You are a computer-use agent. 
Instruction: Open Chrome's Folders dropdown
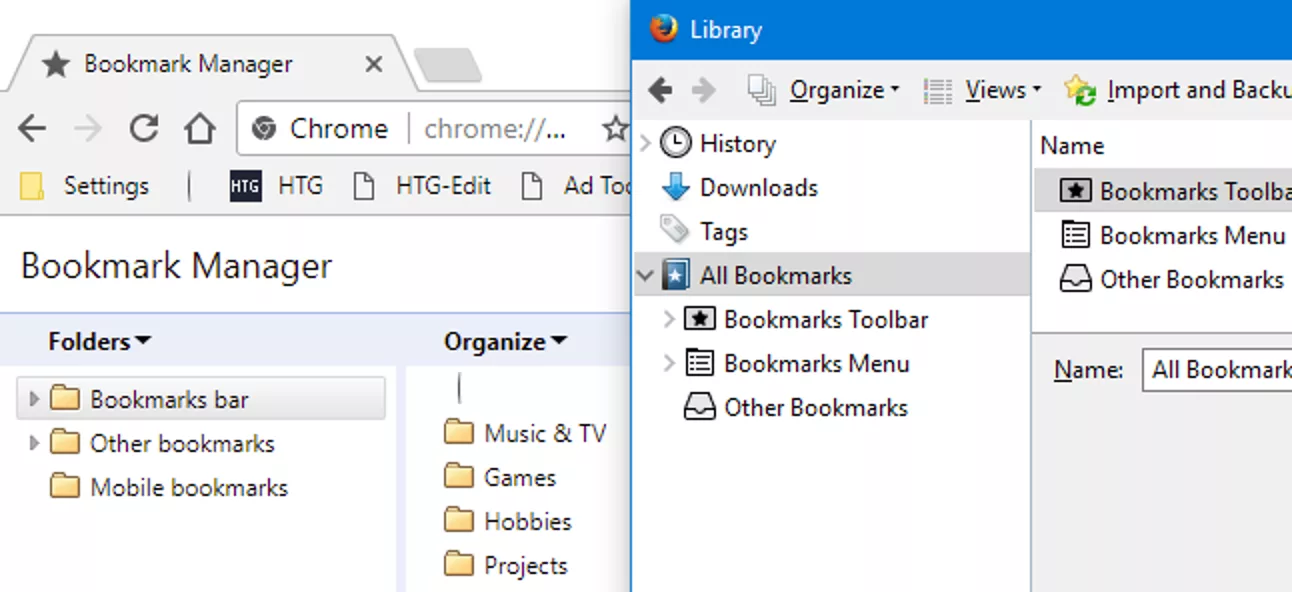[98, 341]
